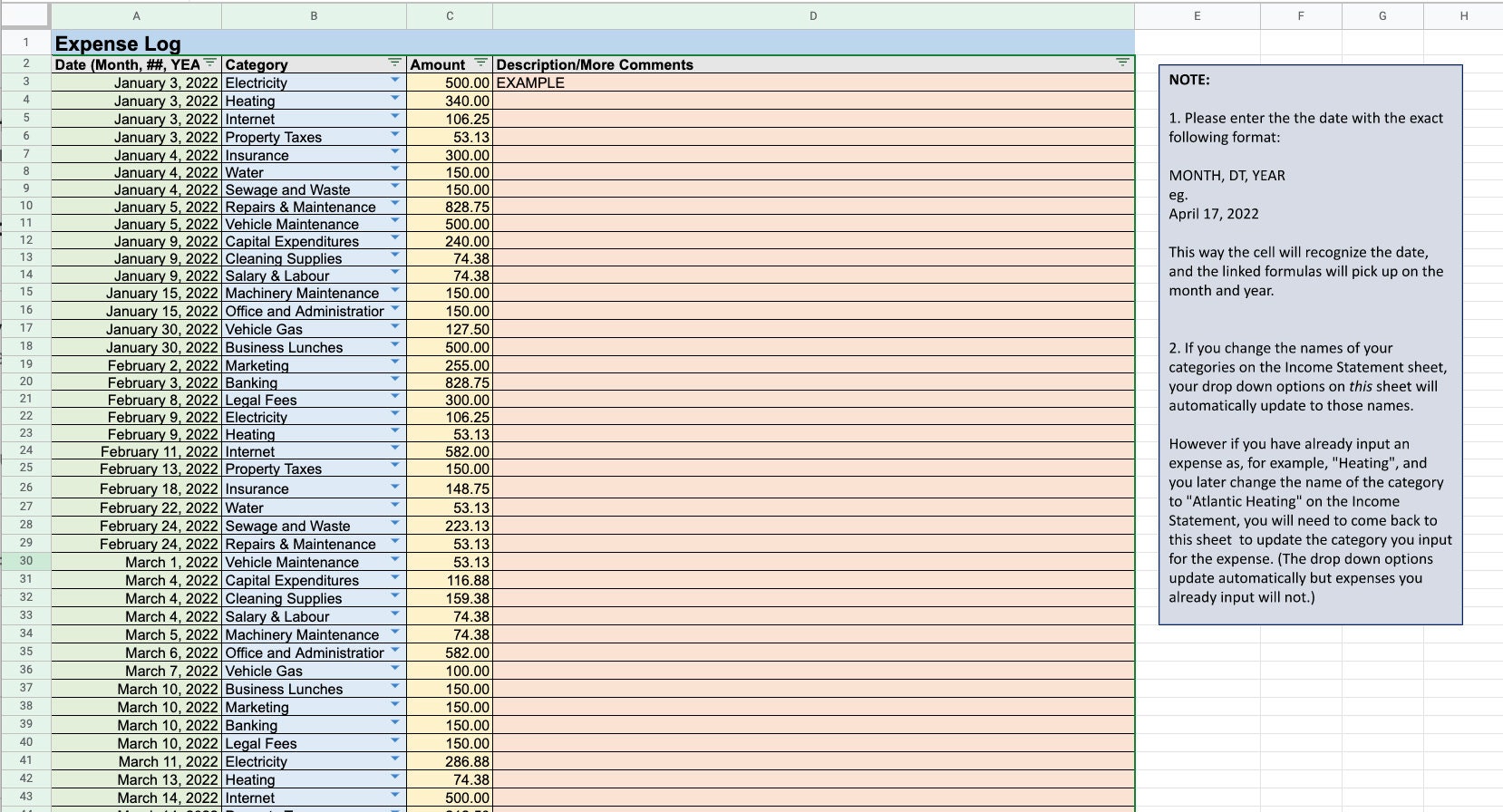This screenshot has width=1503, height=812.
Task: Select the Office and Administration cell row 16
Action: [314, 311]
